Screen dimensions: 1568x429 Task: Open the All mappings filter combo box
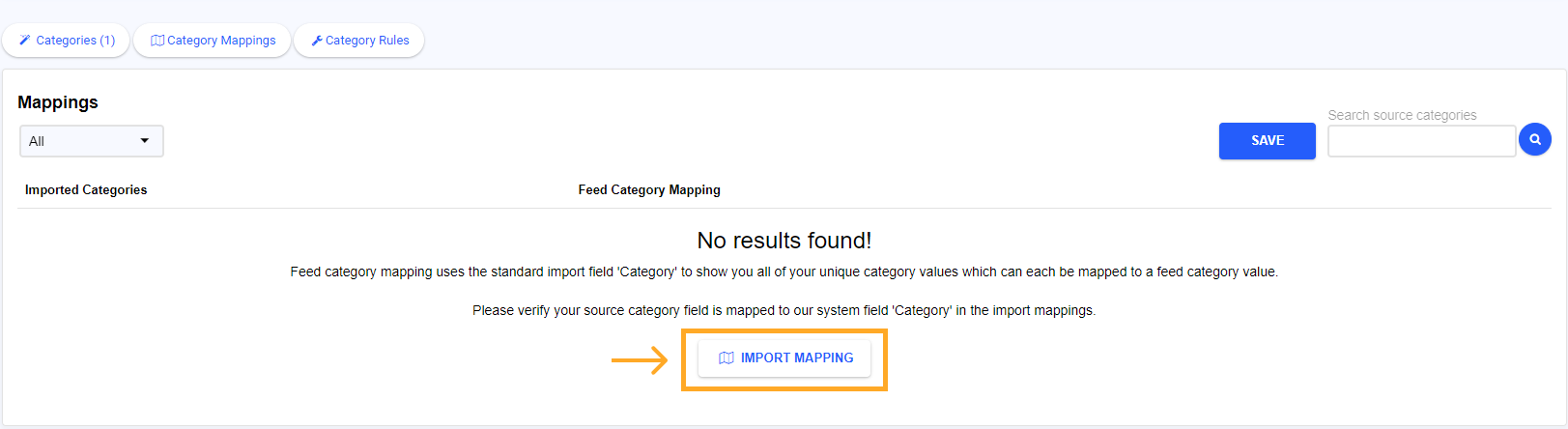(x=92, y=141)
